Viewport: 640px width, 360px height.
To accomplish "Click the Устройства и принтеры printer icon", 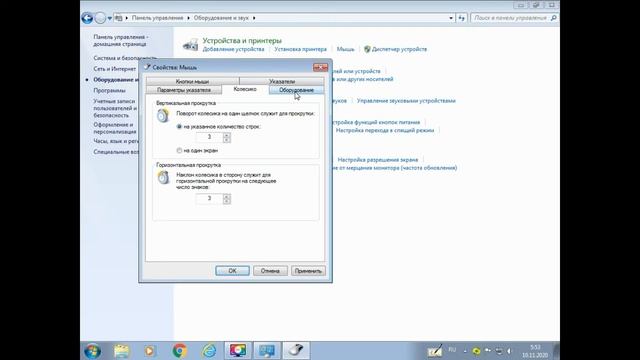I will coord(190,44).
